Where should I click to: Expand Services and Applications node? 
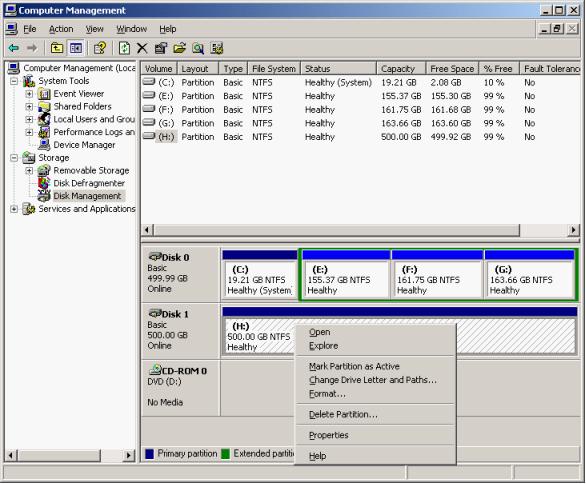[14, 209]
